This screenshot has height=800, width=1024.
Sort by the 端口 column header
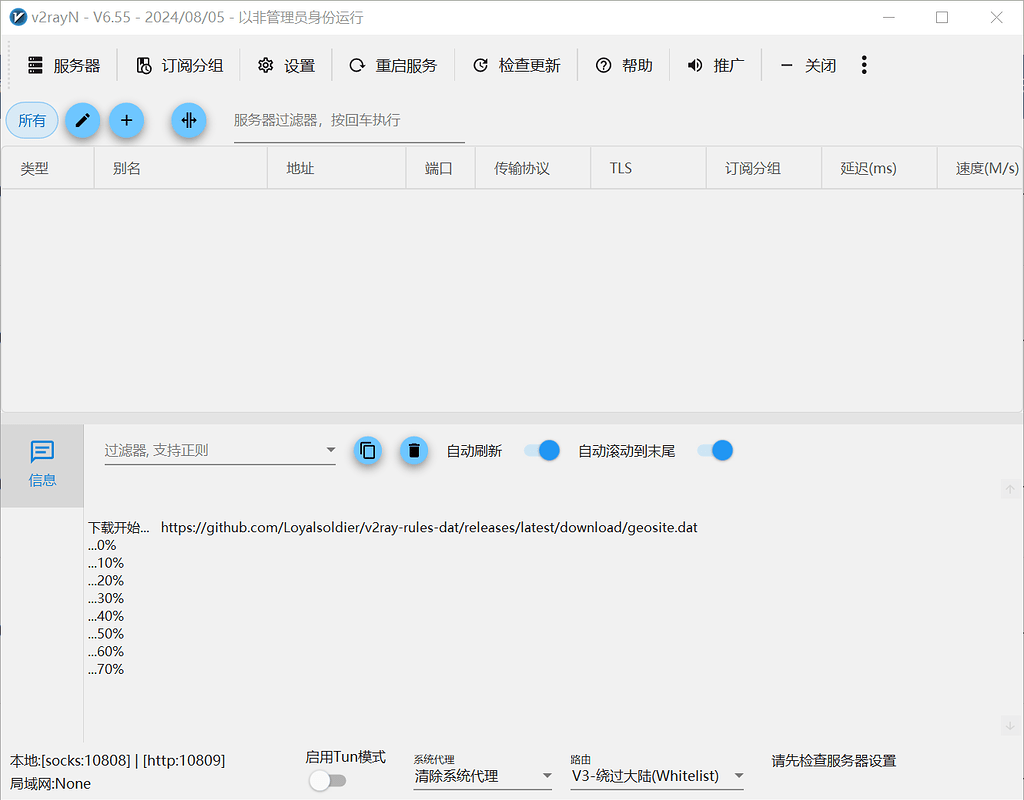440,168
